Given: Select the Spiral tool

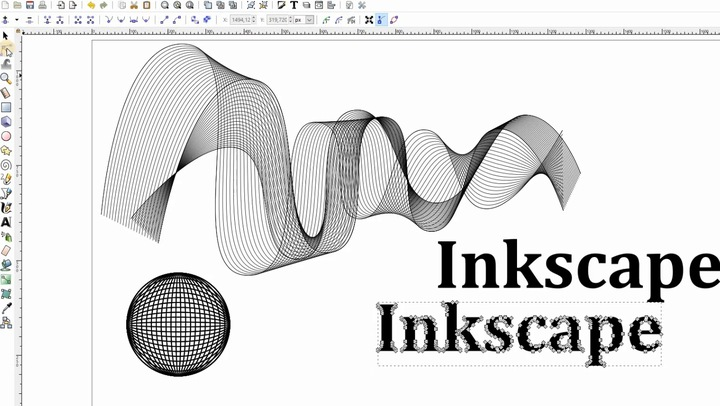Looking at the screenshot, I should tap(6, 164).
